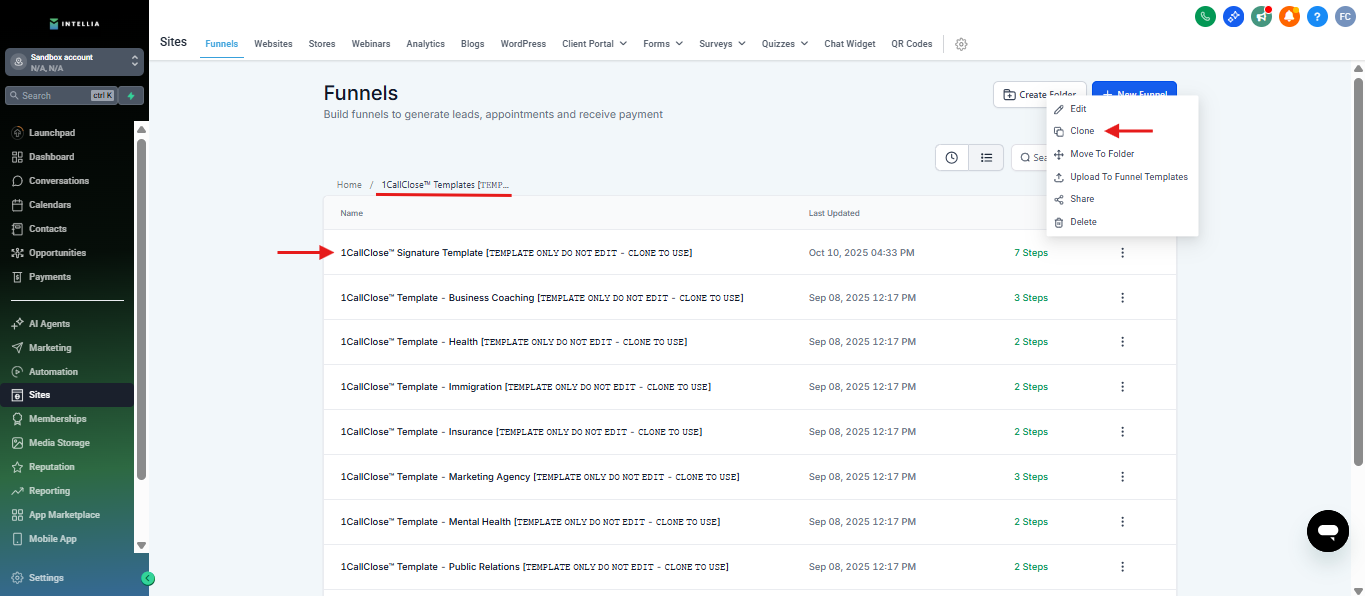Image resolution: width=1365 pixels, height=596 pixels.
Task: Open the Sandbox account switcher
Action: point(74,62)
